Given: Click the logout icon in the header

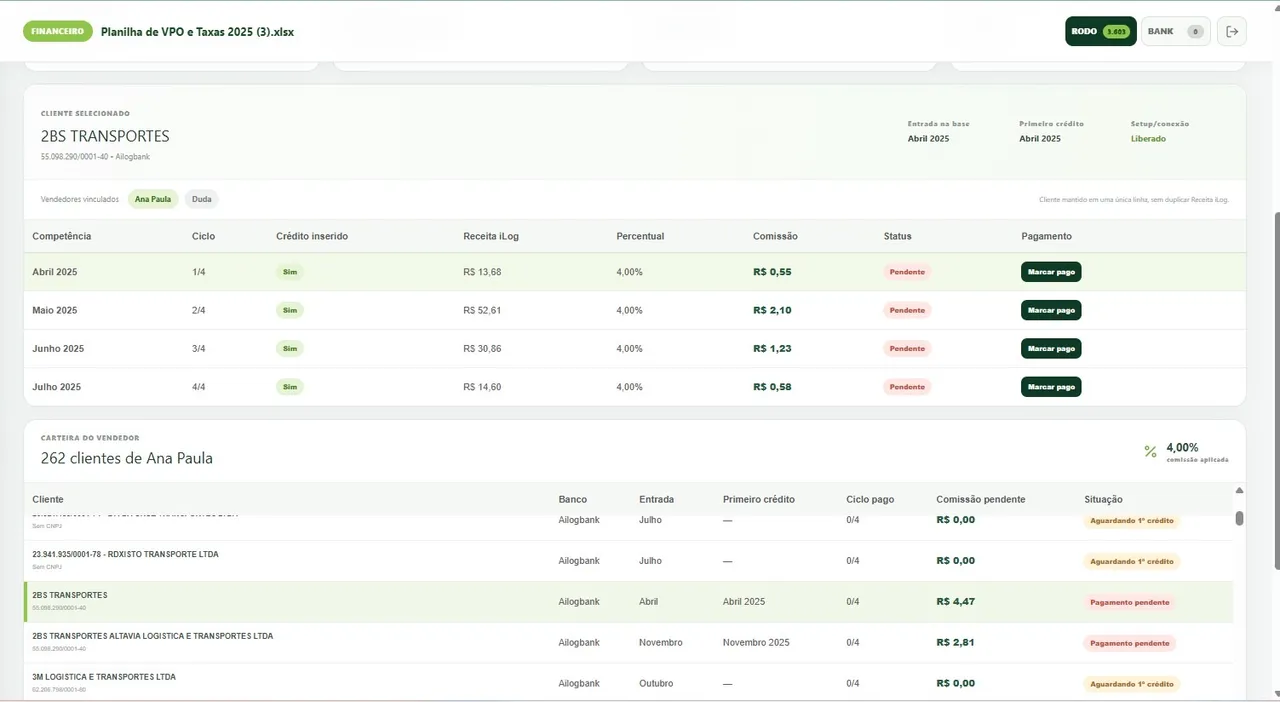Looking at the screenshot, I should point(1232,31).
